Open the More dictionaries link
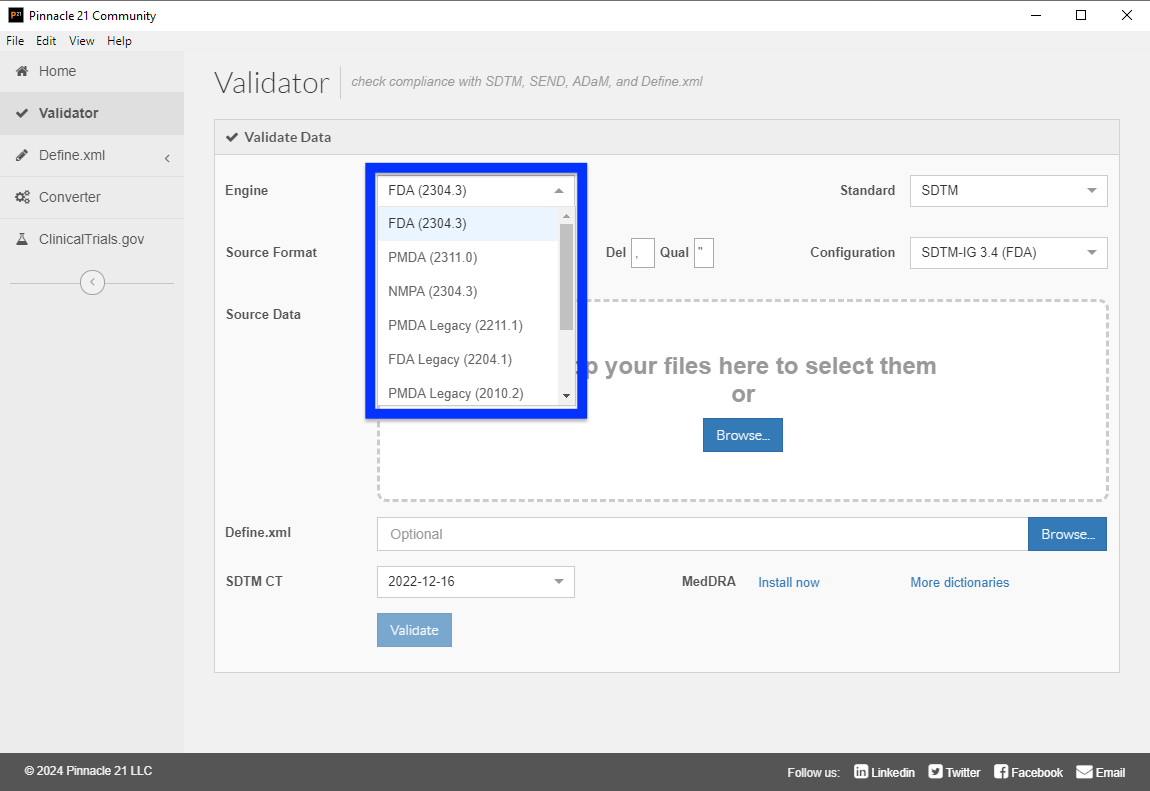1150x791 pixels. (x=959, y=583)
